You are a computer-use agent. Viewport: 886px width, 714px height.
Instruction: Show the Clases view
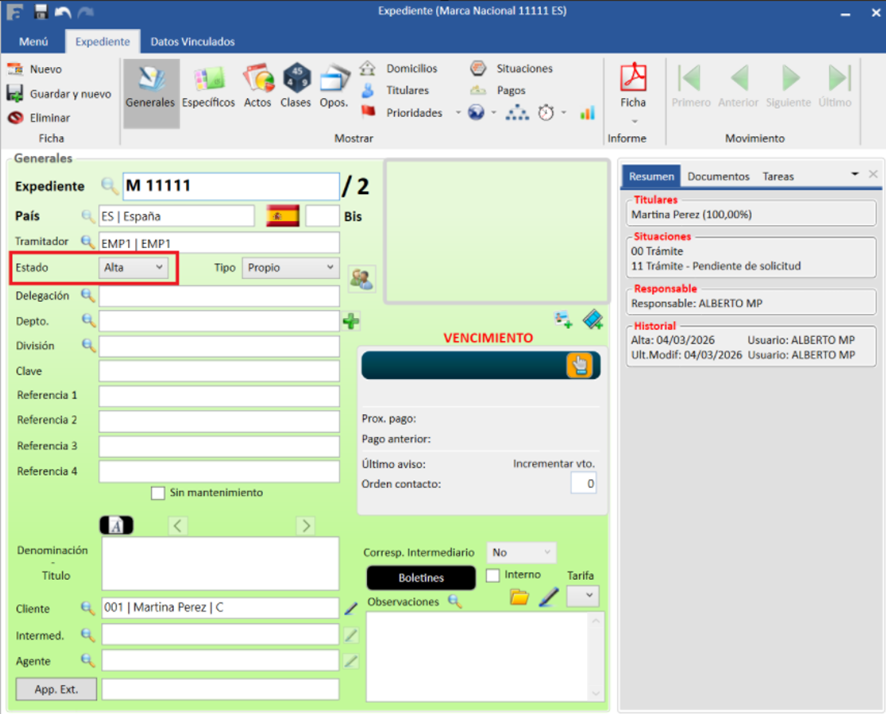coord(296,86)
